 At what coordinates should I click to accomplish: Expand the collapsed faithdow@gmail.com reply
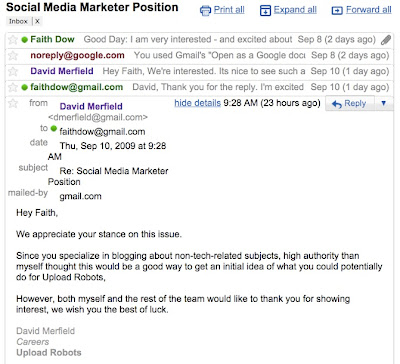click(x=199, y=87)
